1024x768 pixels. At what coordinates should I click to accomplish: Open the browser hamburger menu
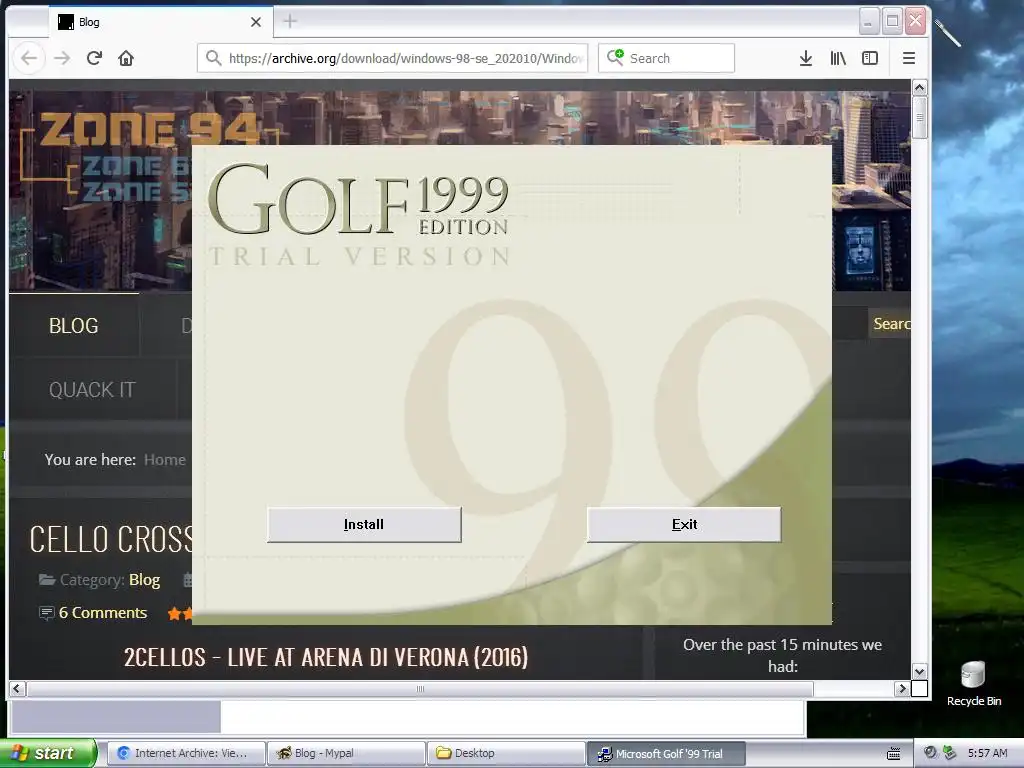click(x=908, y=58)
